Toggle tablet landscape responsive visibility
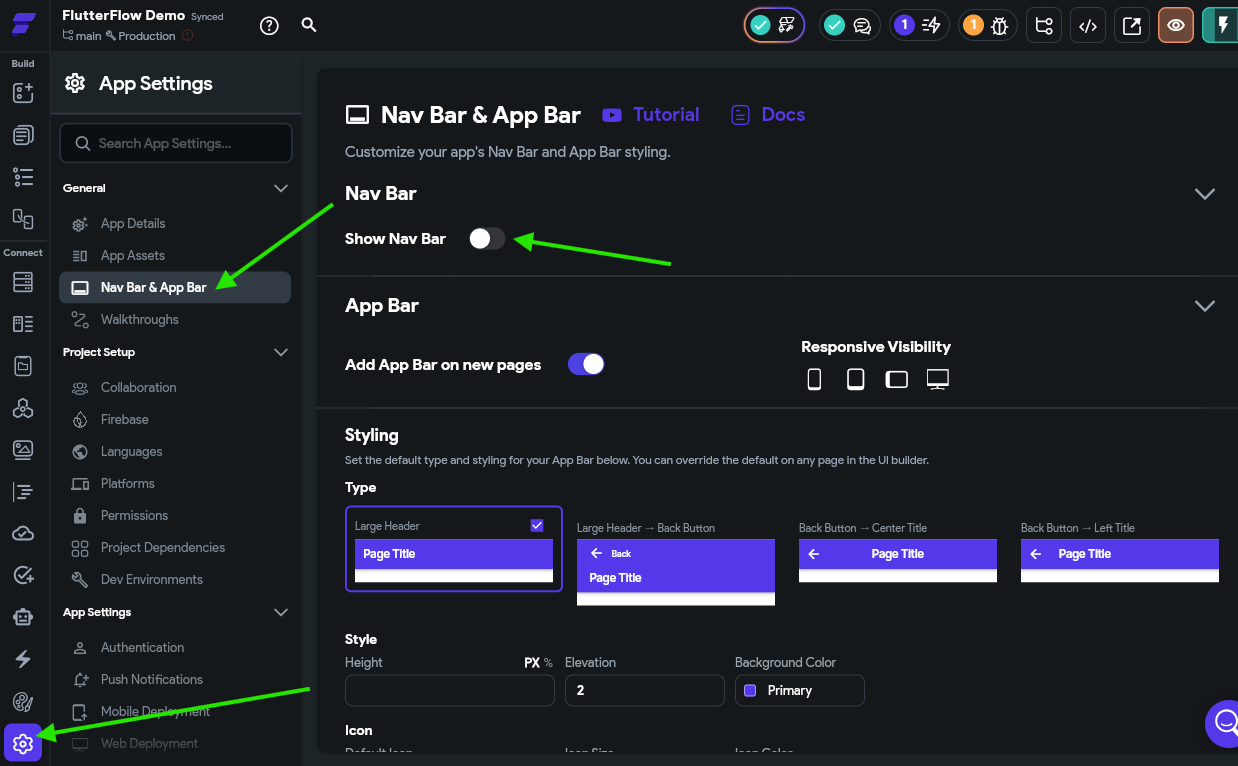This screenshot has width=1238, height=766. tap(896, 379)
